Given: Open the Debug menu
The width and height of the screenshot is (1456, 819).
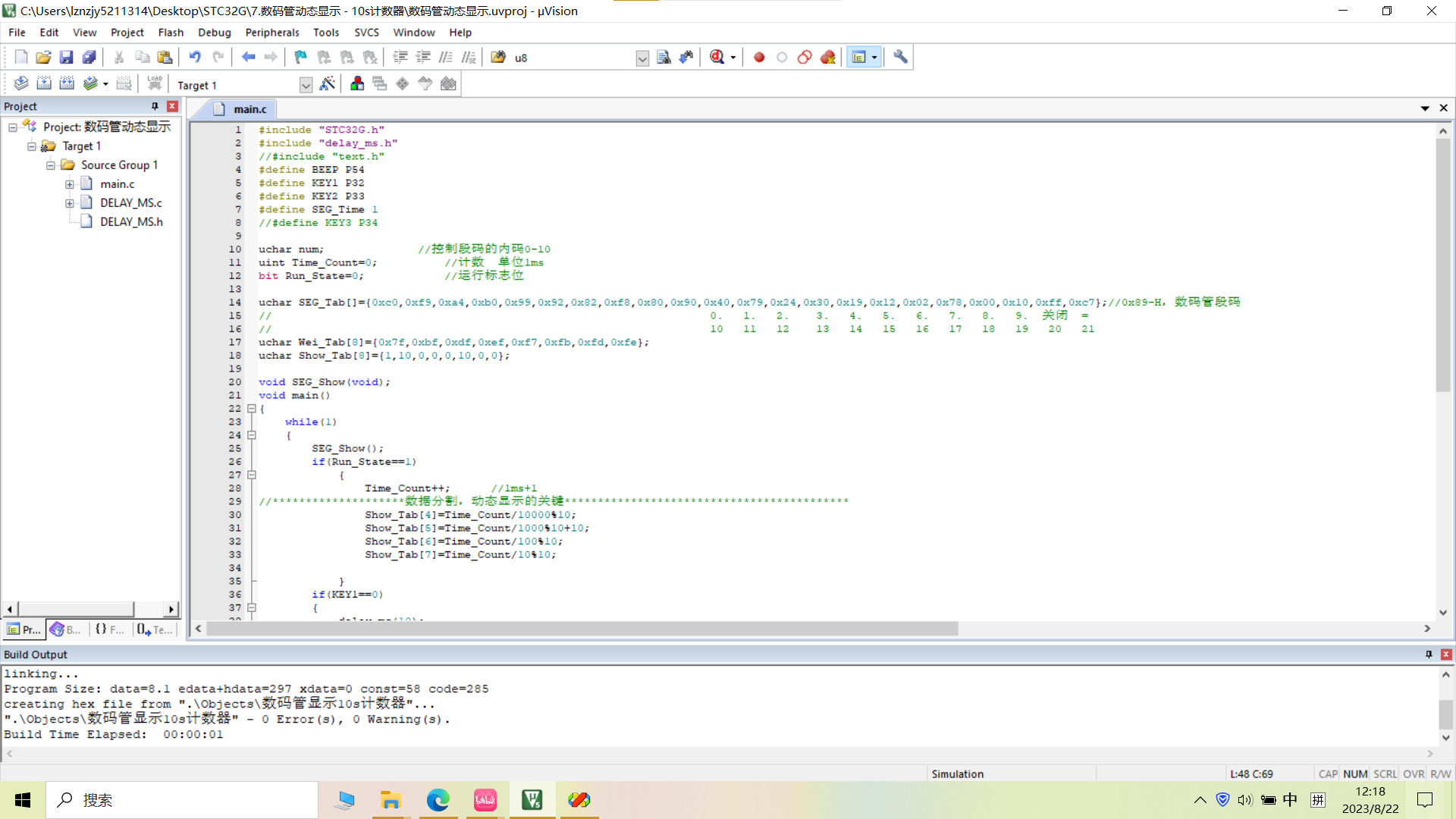Looking at the screenshot, I should (215, 33).
